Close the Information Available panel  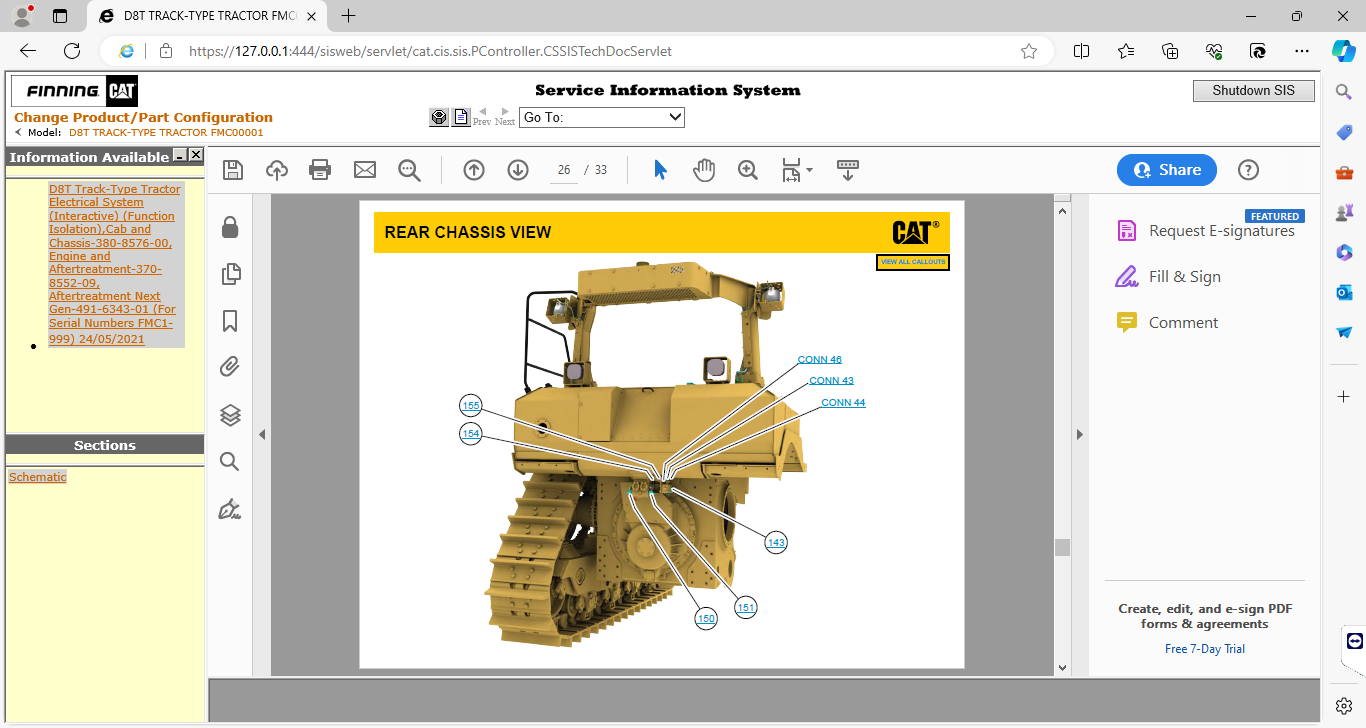click(196, 155)
